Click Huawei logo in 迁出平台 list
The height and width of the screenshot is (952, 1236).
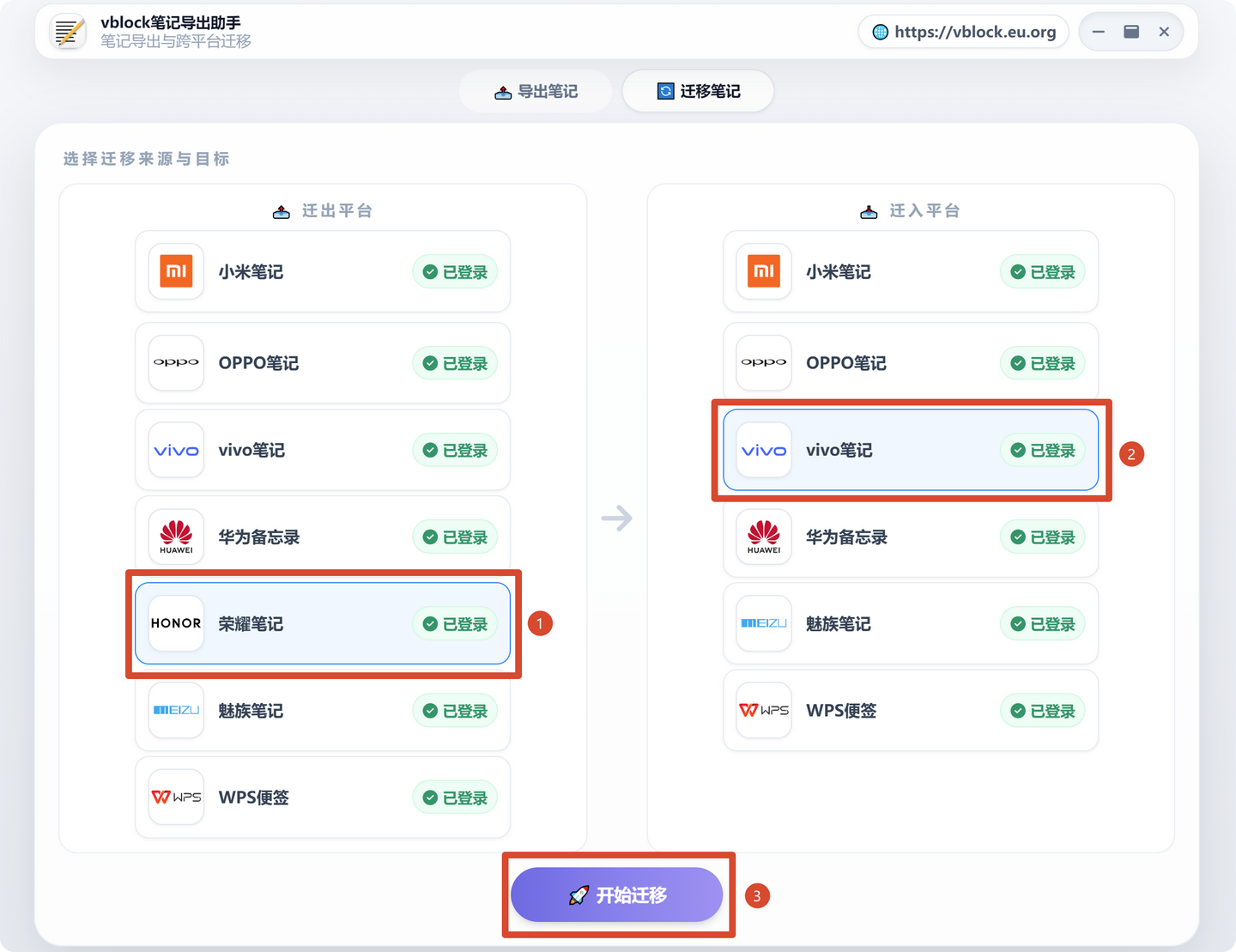(176, 537)
